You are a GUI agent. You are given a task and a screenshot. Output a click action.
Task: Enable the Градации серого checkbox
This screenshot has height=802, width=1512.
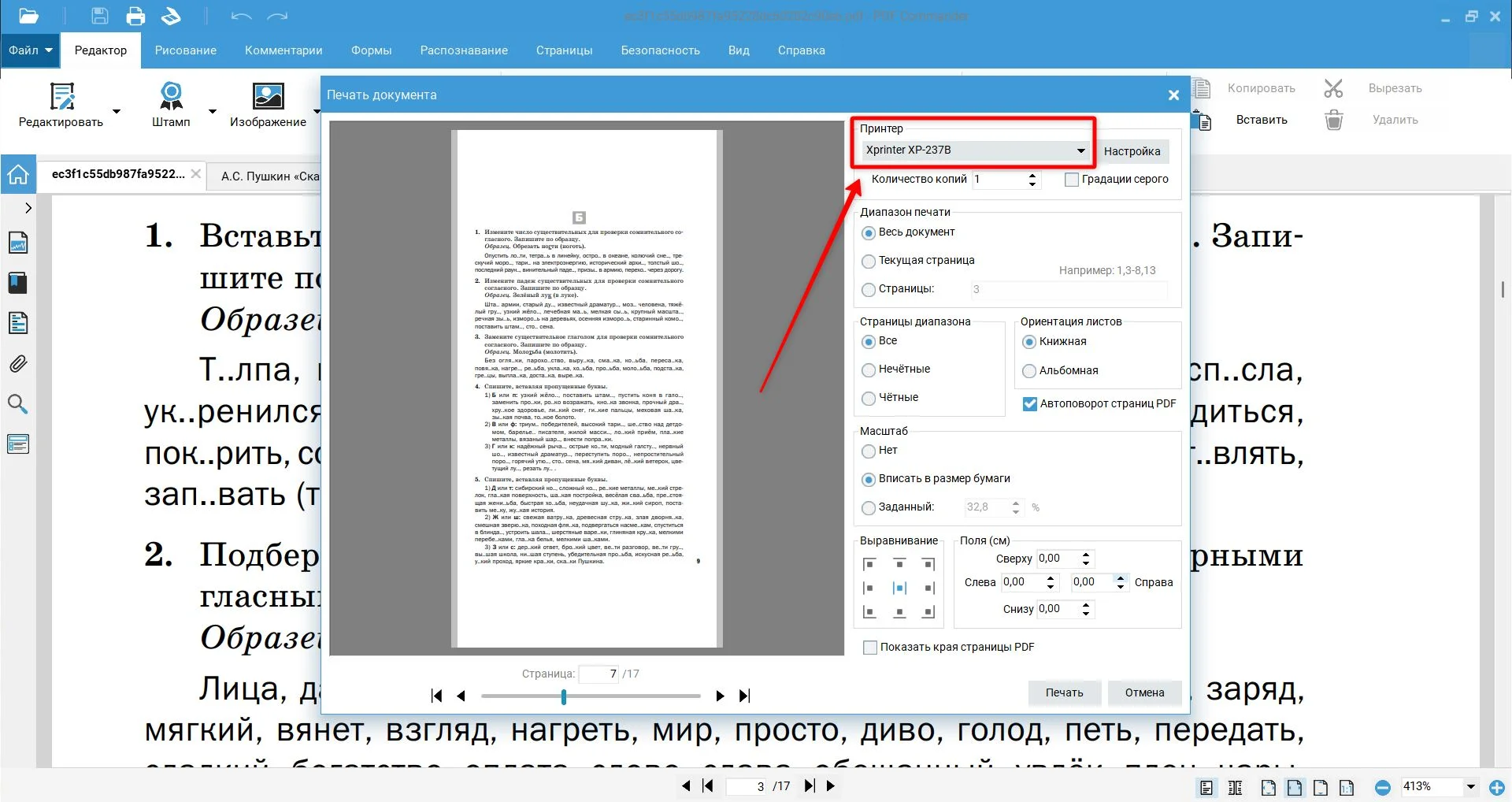1071,180
